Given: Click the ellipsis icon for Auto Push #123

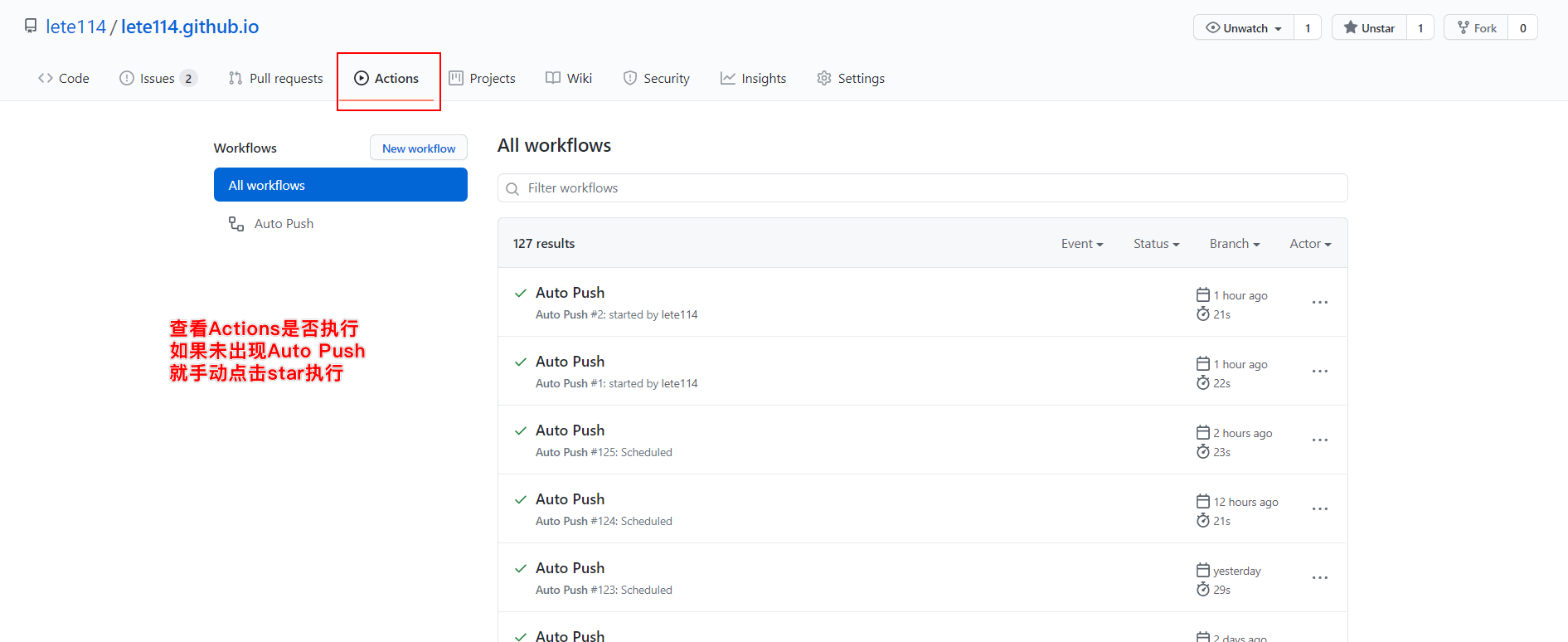Looking at the screenshot, I should [x=1319, y=578].
